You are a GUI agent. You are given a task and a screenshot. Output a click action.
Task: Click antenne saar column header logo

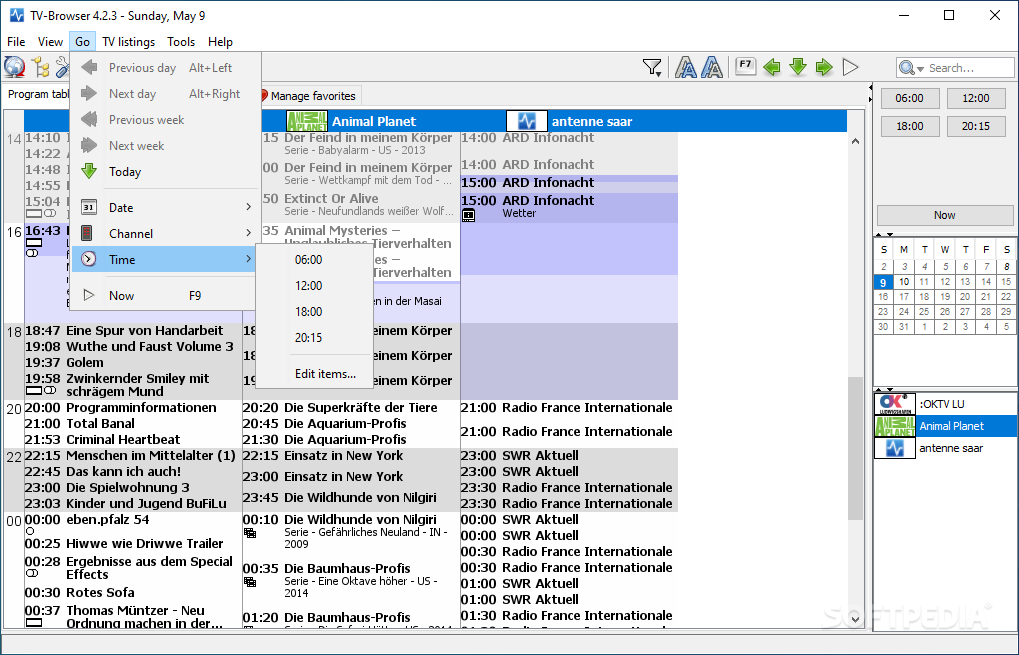coord(526,121)
